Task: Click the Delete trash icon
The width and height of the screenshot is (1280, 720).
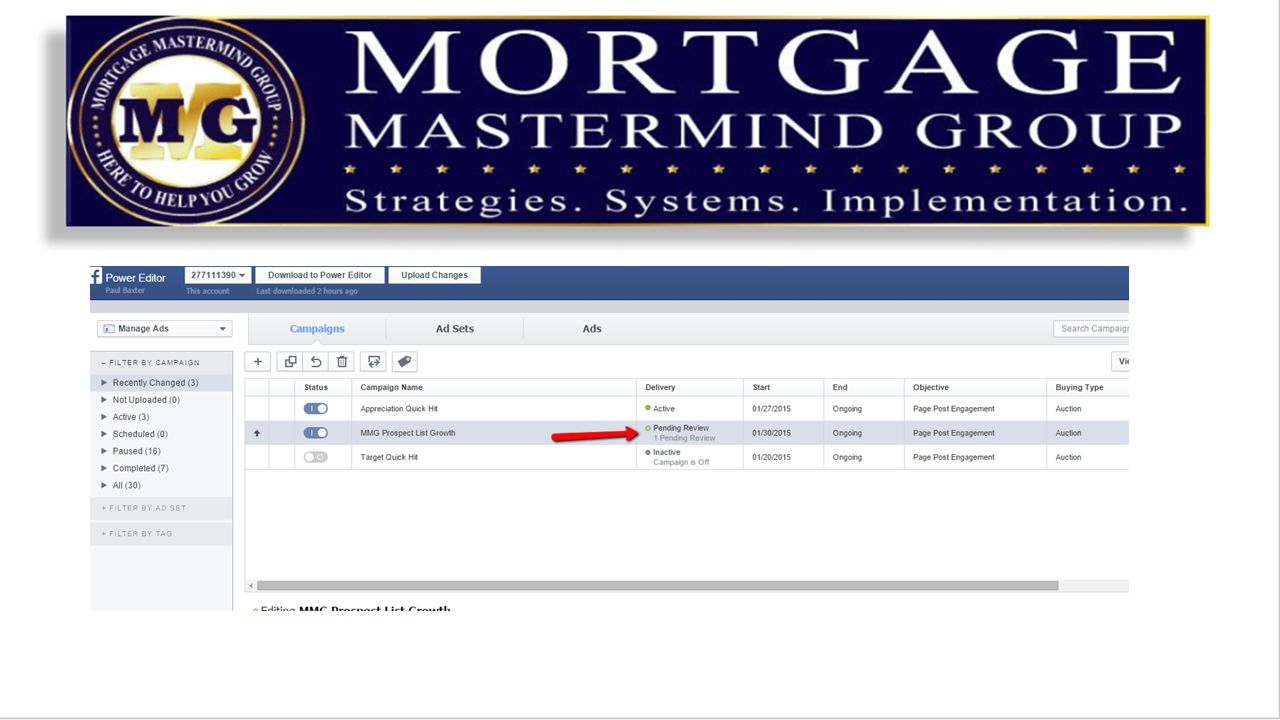Action: click(x=342, y=362)
